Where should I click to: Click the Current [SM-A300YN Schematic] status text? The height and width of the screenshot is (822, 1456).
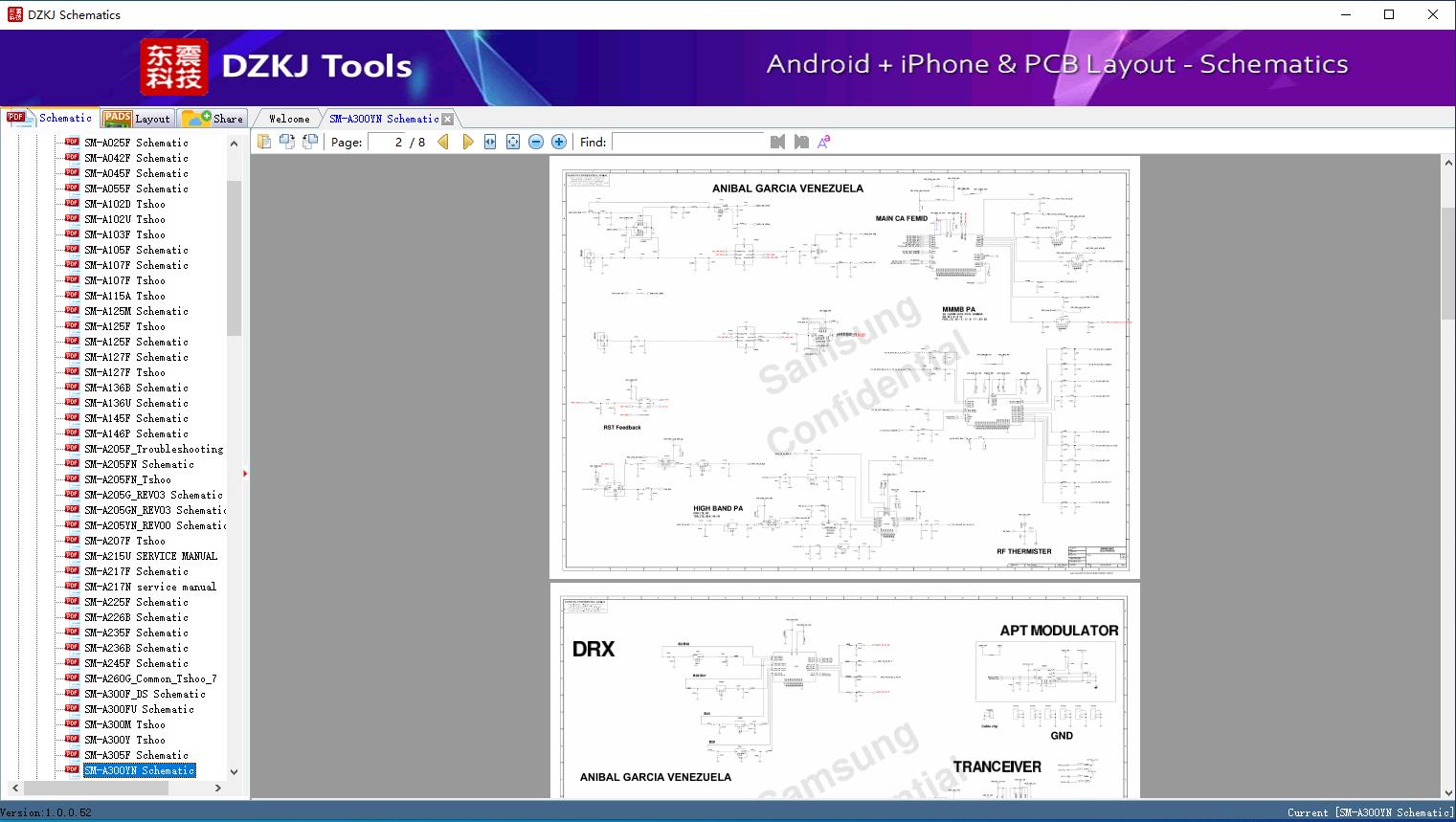click(x=1370, y=812)
